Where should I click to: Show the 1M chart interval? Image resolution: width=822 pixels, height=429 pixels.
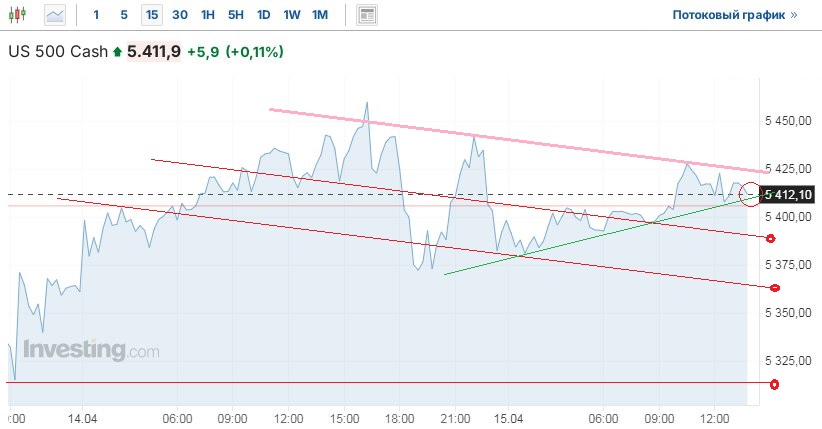click(x=320, y=15)
